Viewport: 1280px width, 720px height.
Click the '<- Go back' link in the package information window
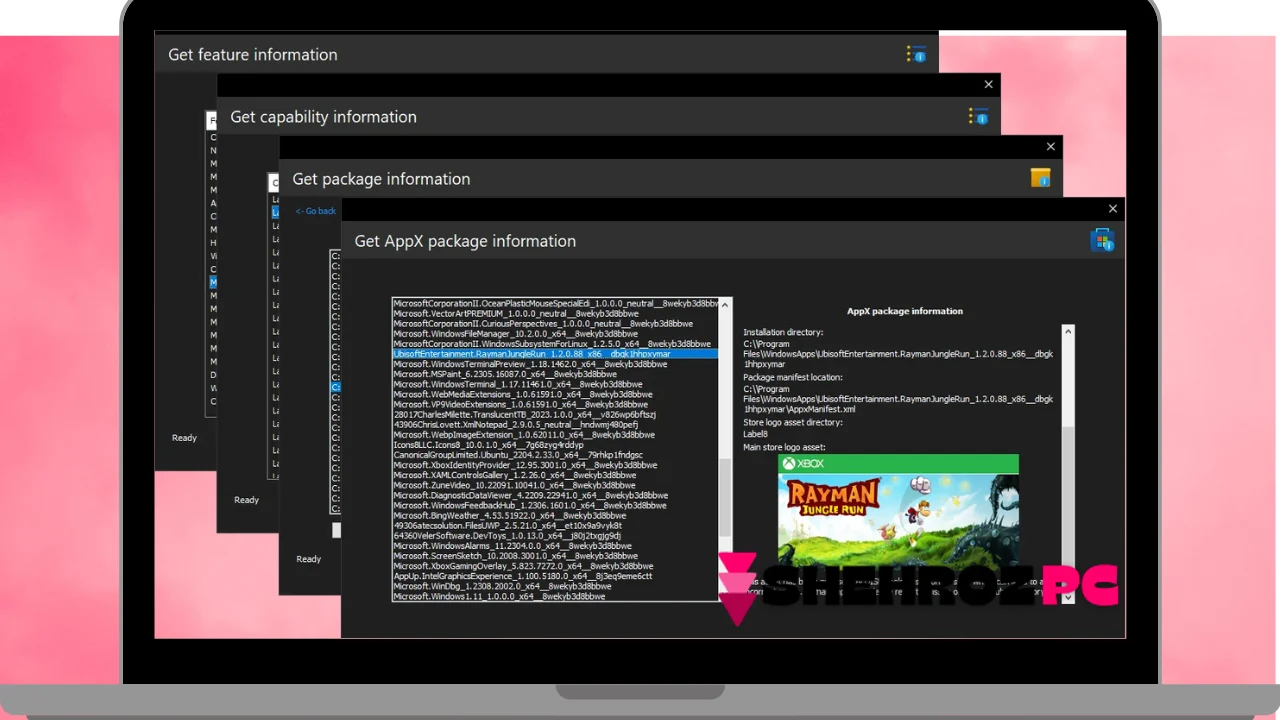[315, 211]
